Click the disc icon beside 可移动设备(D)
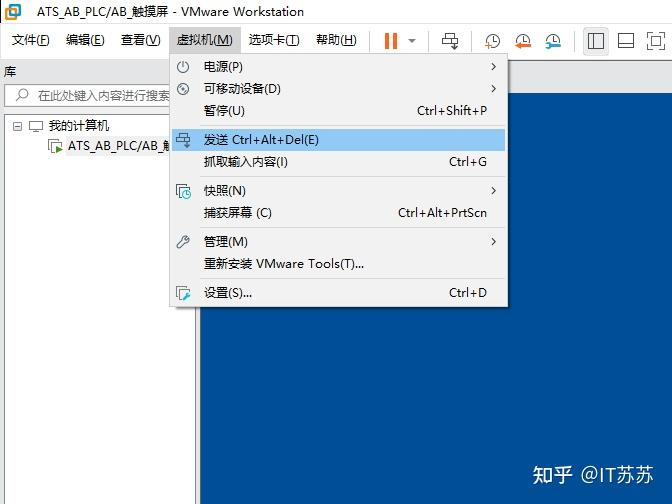This screenshot has height=504, width=672. pos(183,89)
